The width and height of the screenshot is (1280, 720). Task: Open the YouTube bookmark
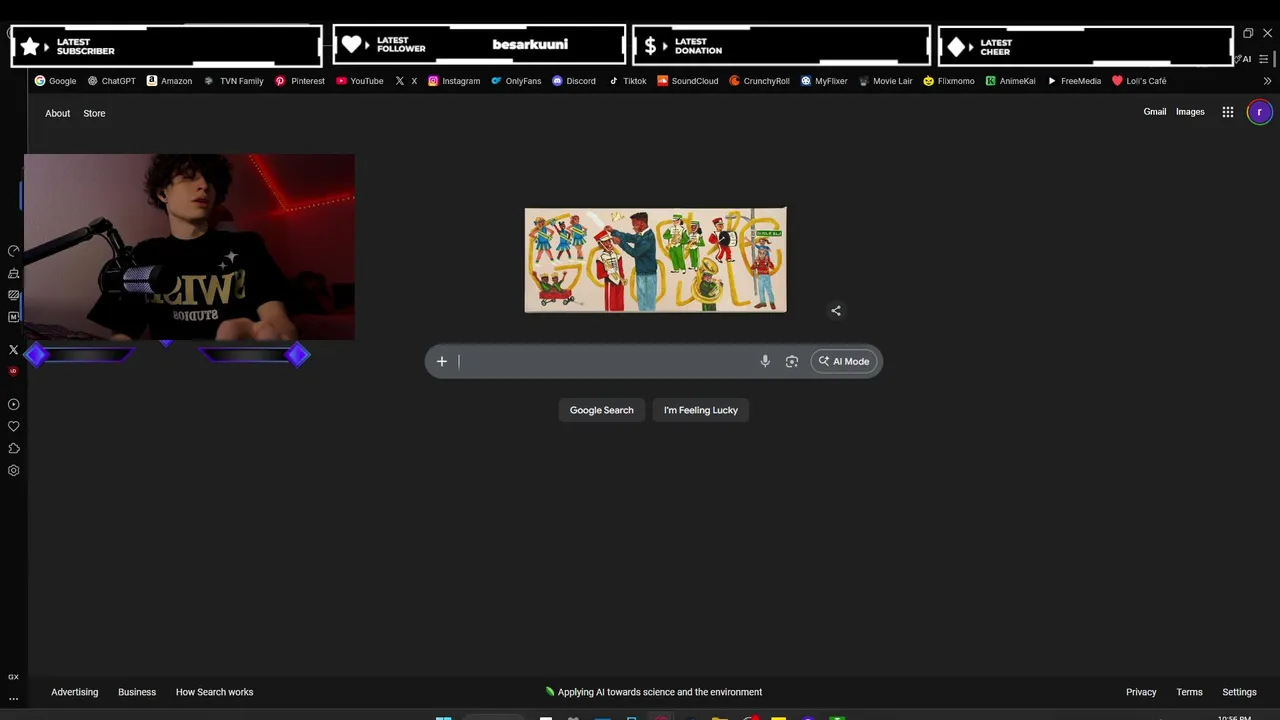coord(360,81)
